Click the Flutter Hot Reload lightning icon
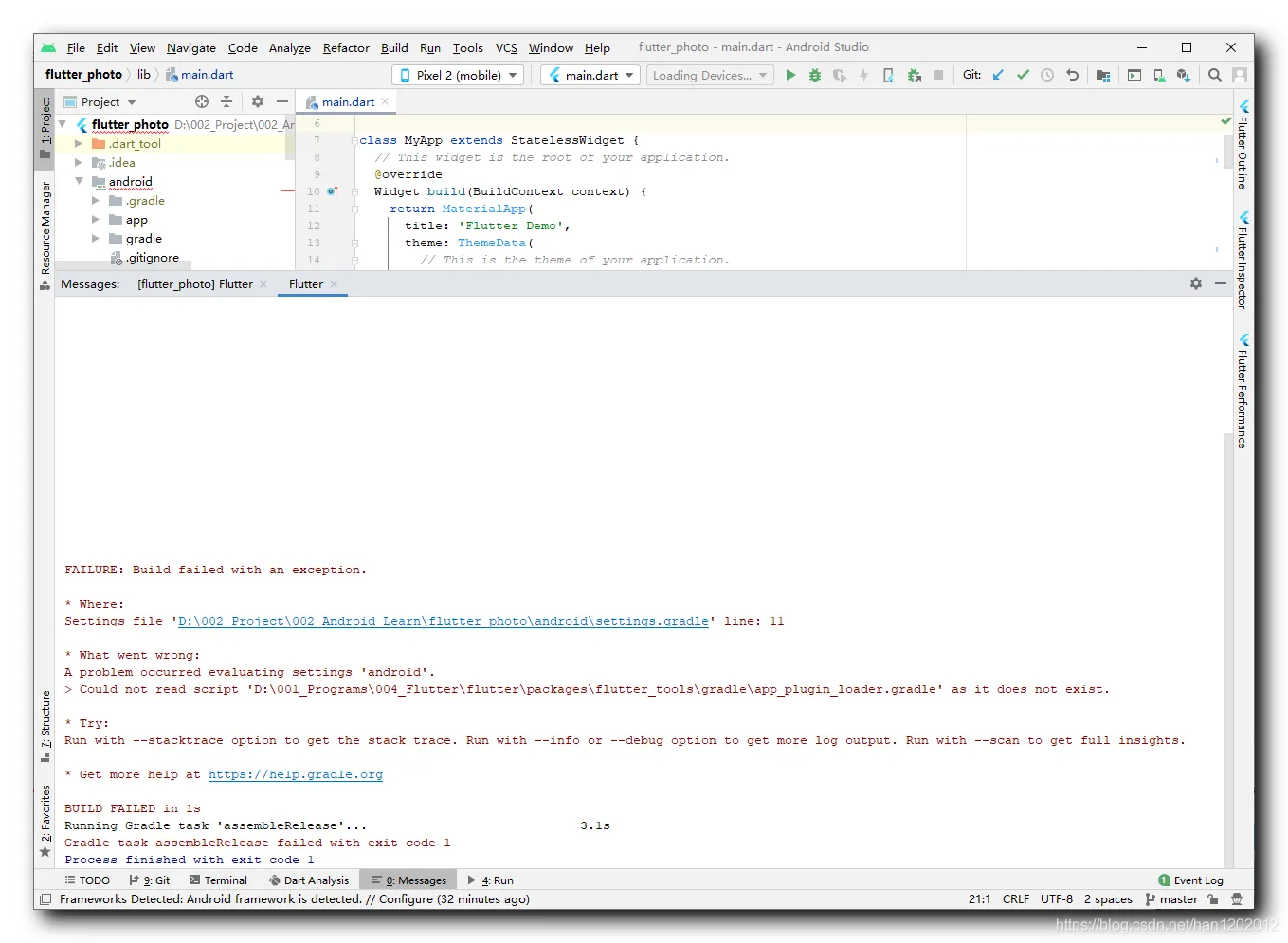 863,75
